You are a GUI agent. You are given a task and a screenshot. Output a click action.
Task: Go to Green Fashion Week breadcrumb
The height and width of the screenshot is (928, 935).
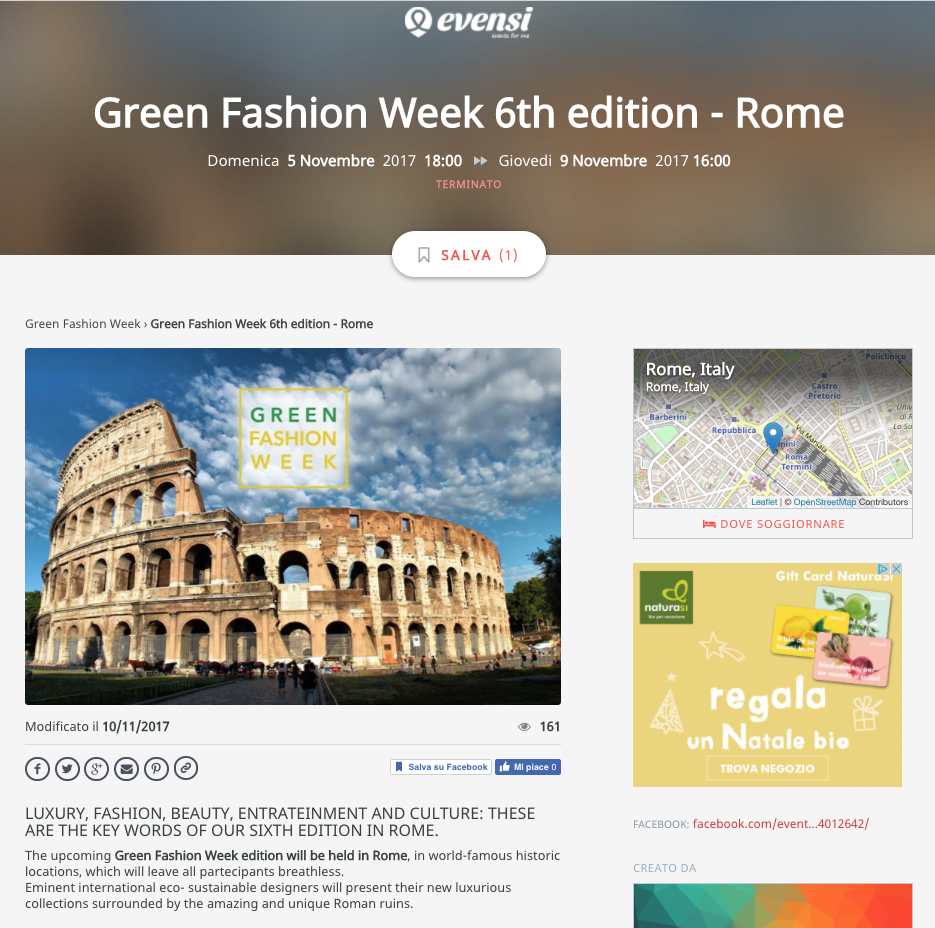click(x=82, y=324)
